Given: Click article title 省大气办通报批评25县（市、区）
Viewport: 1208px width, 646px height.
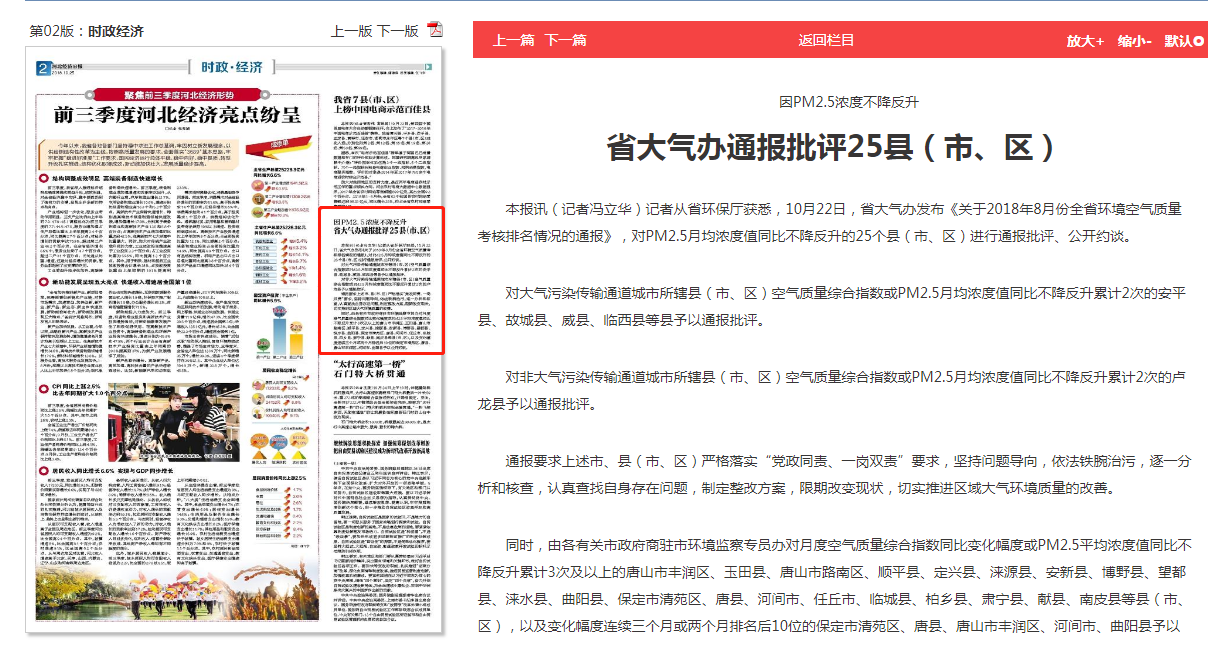Looking at the screenshot, I should tap(832, 148).
